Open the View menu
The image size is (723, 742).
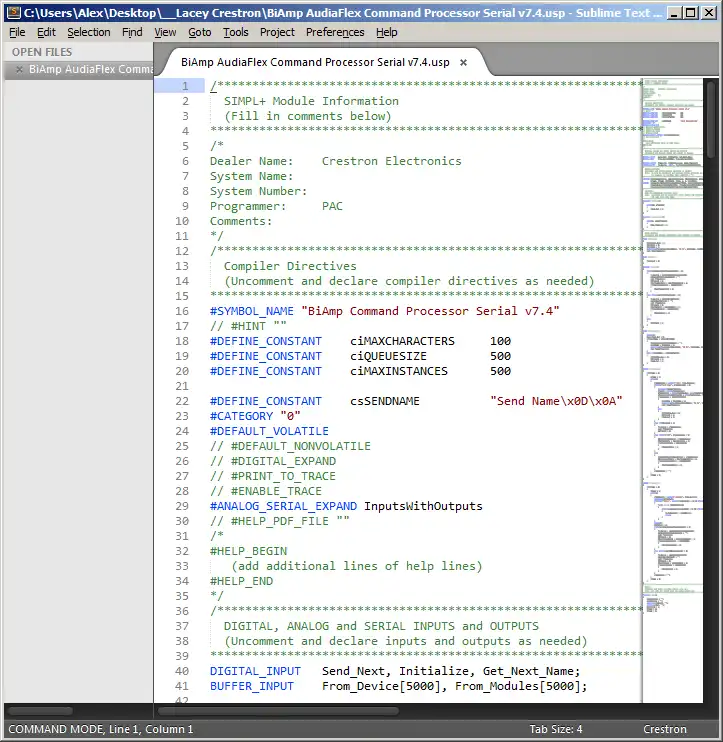(165, 32)
